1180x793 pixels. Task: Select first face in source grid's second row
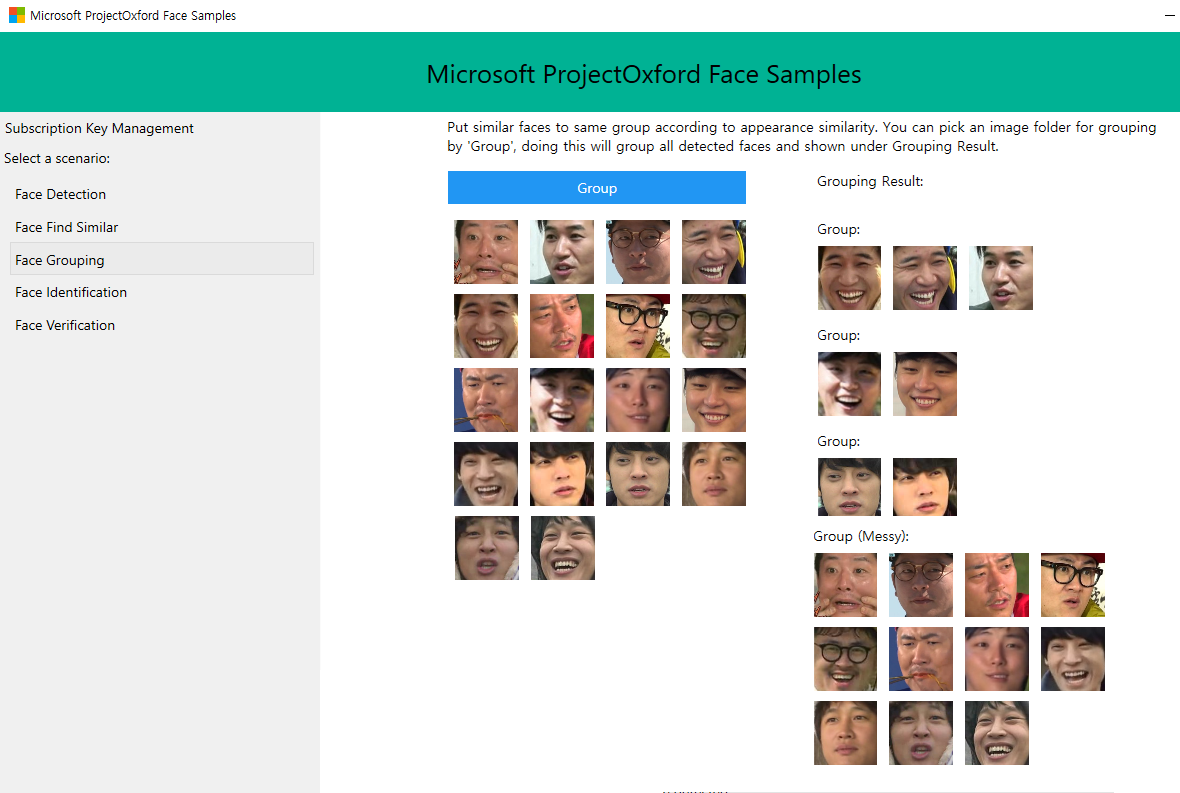click(486, 326)
